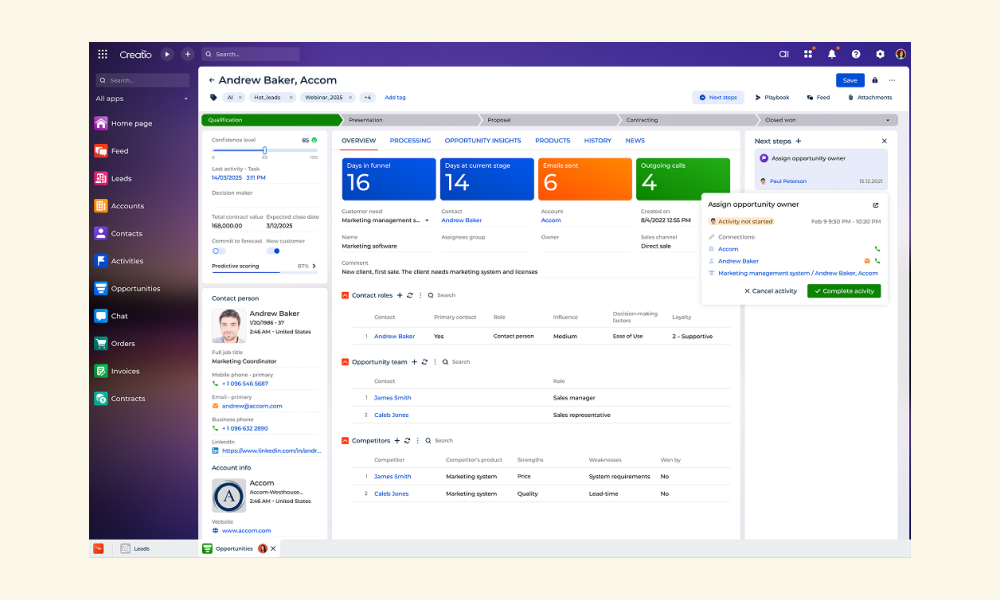Toggle the Commit to forecast switch
This screenshot has height=600, width=1000.
(218, 251)
